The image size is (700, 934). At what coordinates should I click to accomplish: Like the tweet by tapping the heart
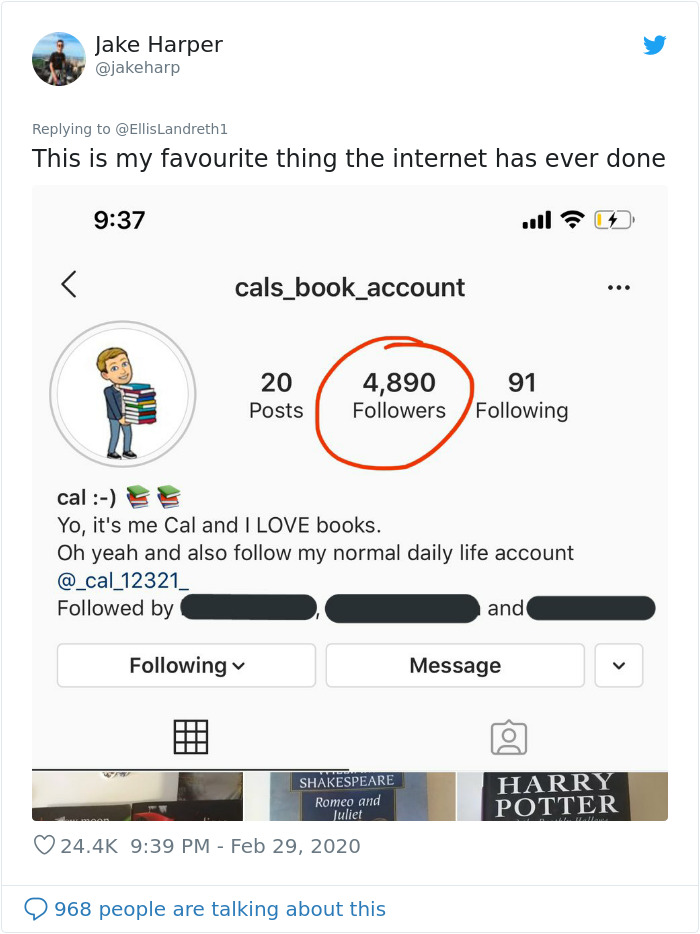click(44, 845)
